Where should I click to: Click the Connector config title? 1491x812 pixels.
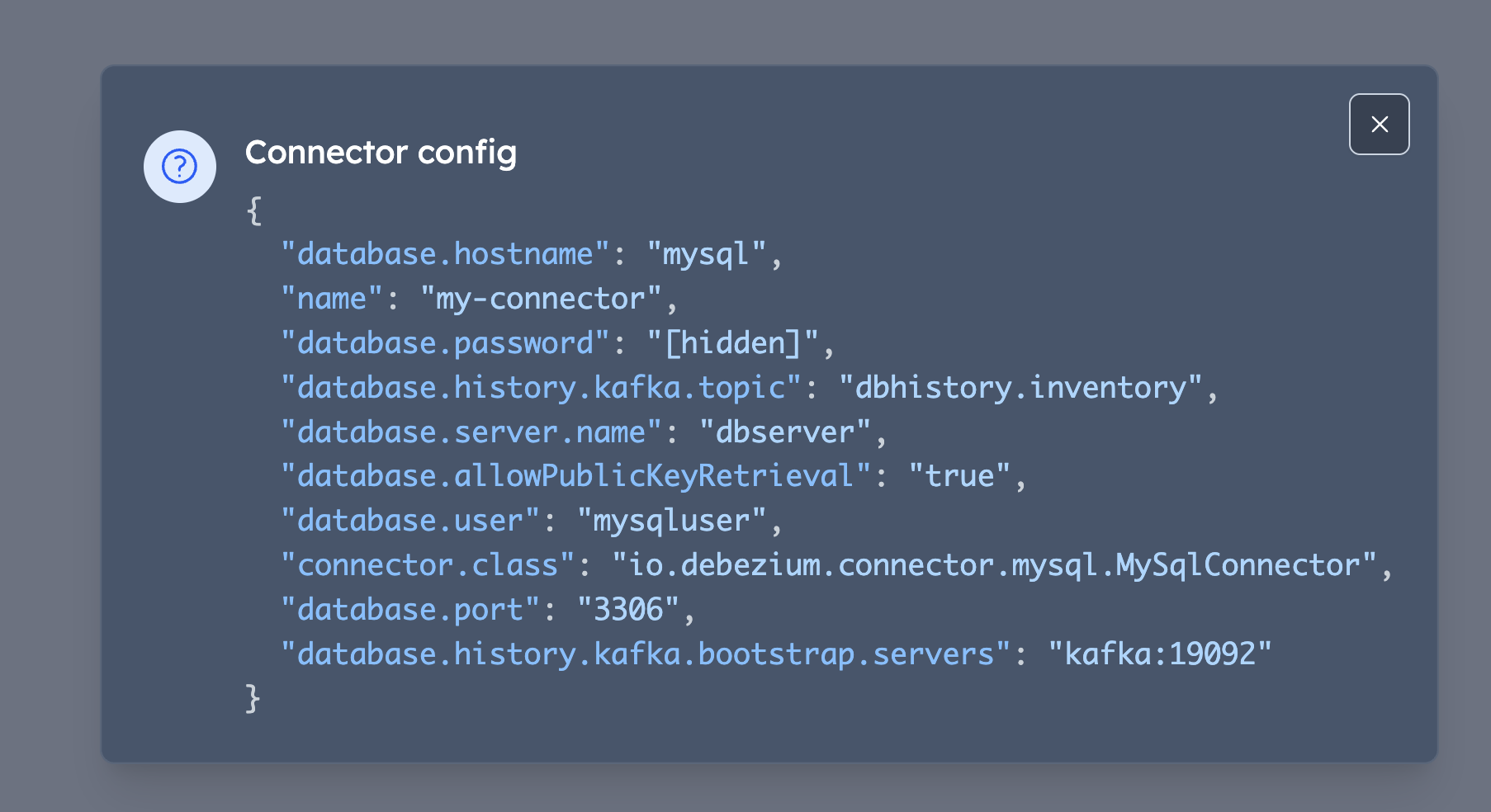coord(381,153)
